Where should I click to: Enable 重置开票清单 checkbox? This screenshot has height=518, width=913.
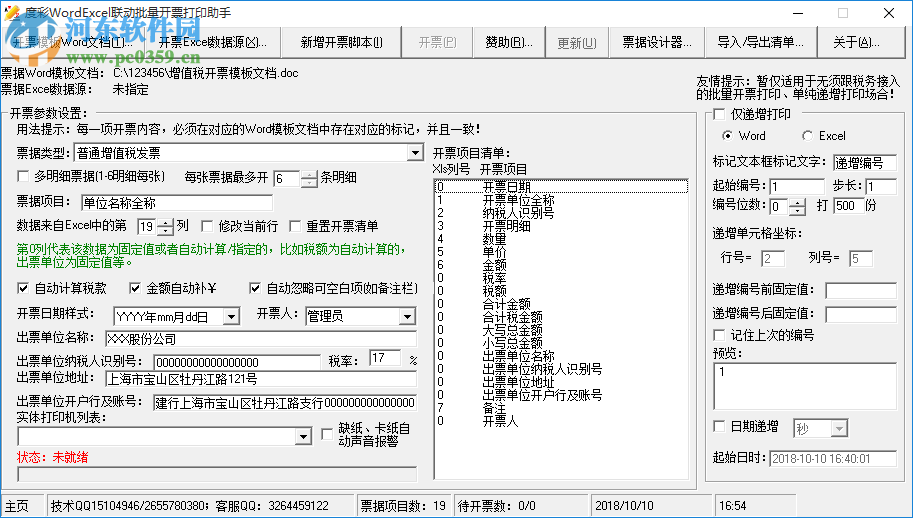point(295,226)
